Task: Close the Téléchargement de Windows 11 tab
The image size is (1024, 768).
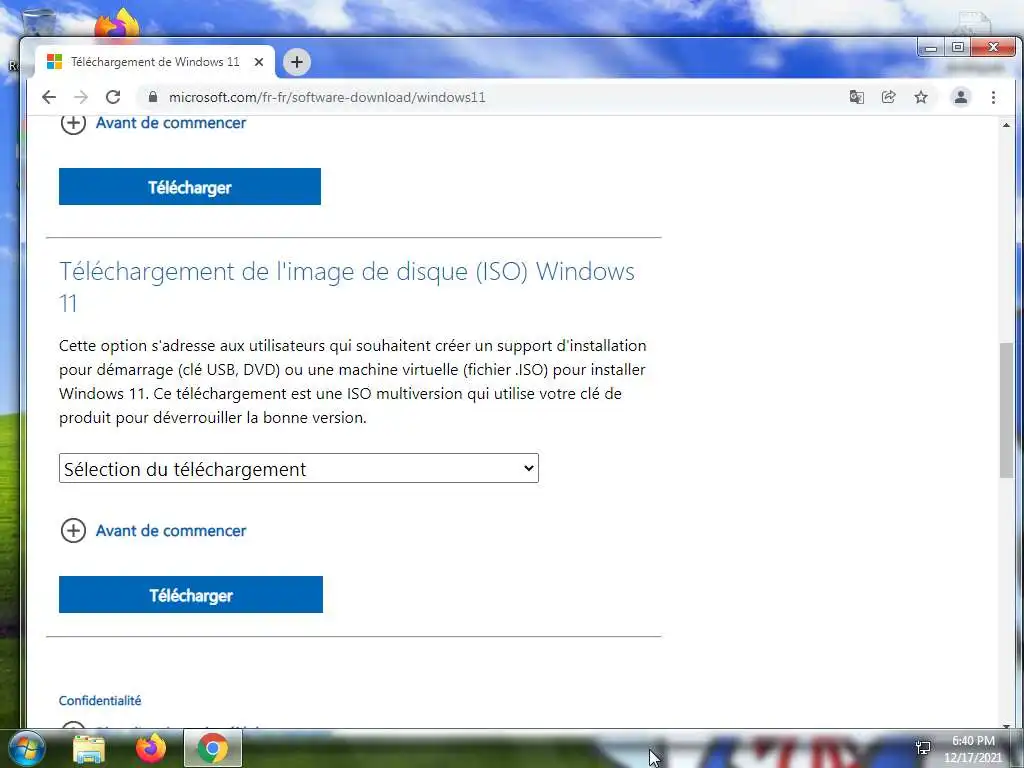Action: (x=259, y=62)
